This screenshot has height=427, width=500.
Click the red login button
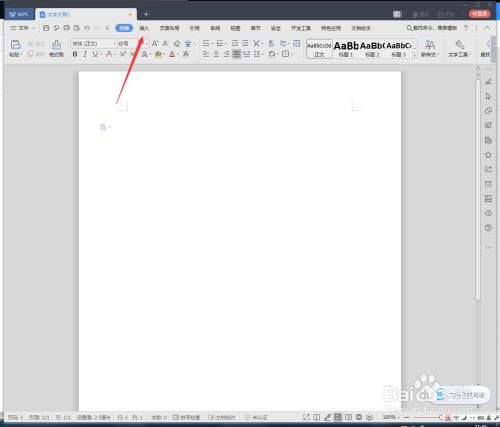point(479,14)
